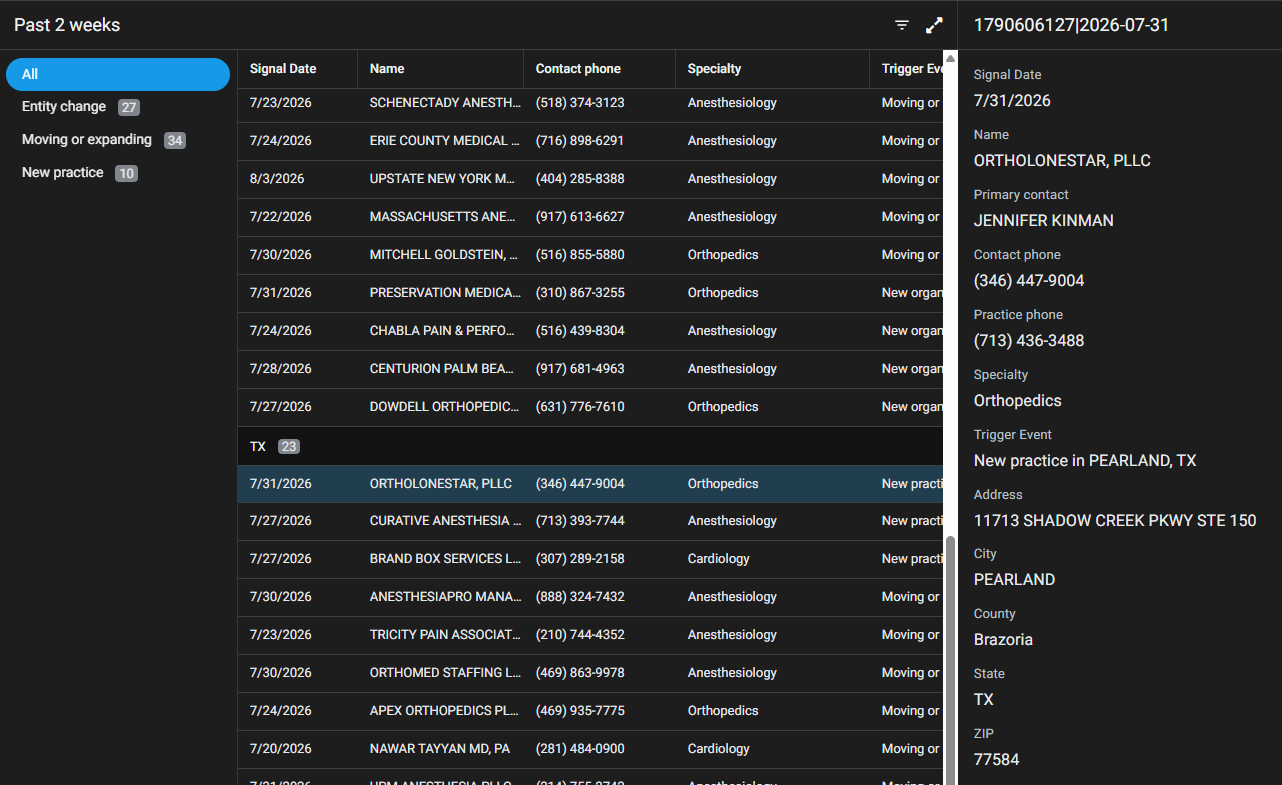Select PRESERVATION MEDICA… row

590,293
